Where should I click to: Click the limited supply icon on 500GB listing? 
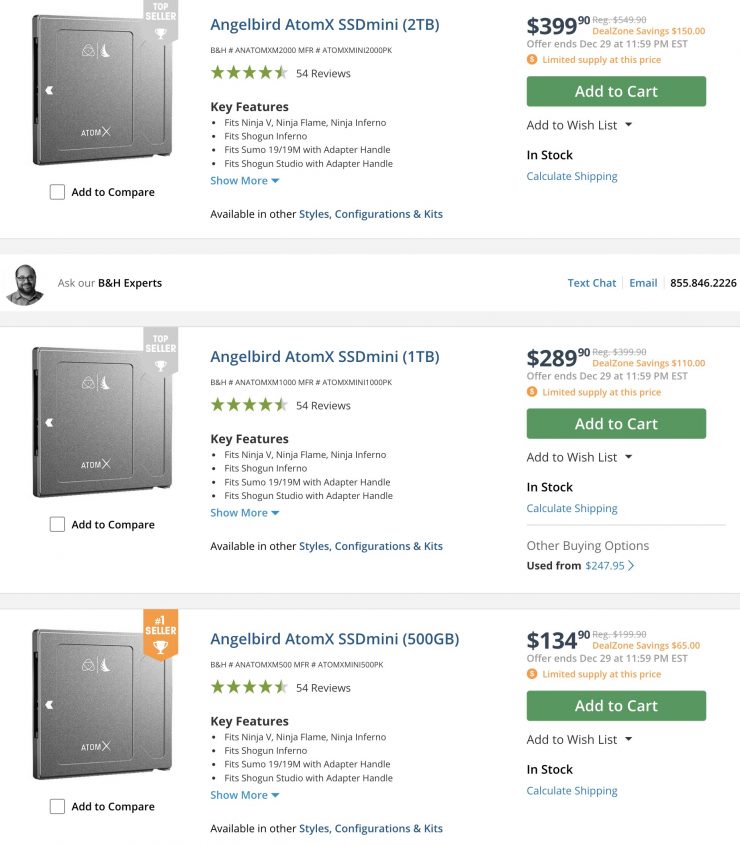point(532,674)
